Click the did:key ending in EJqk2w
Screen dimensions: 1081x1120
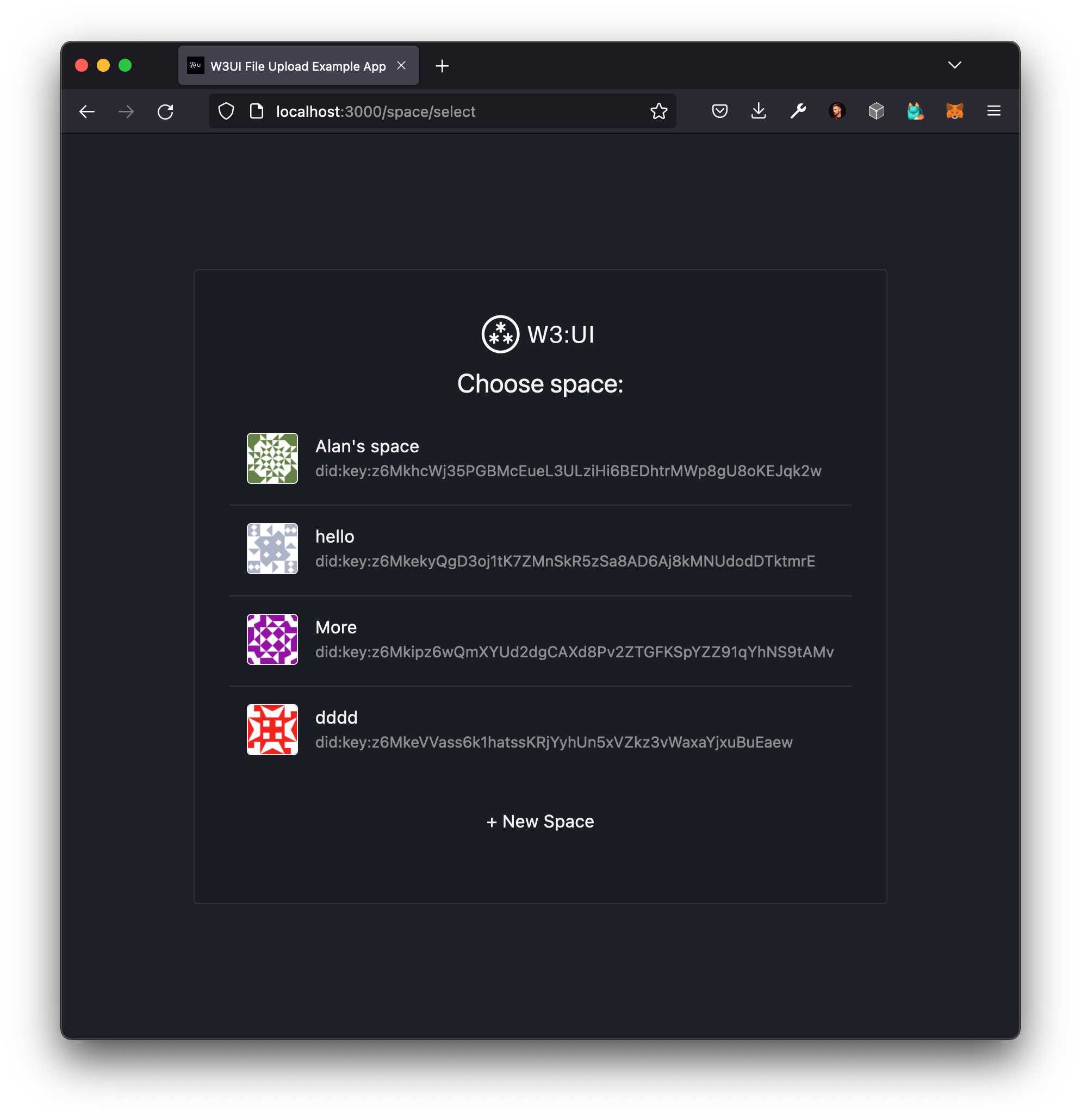pyautogui.click(x=568, y=471)
